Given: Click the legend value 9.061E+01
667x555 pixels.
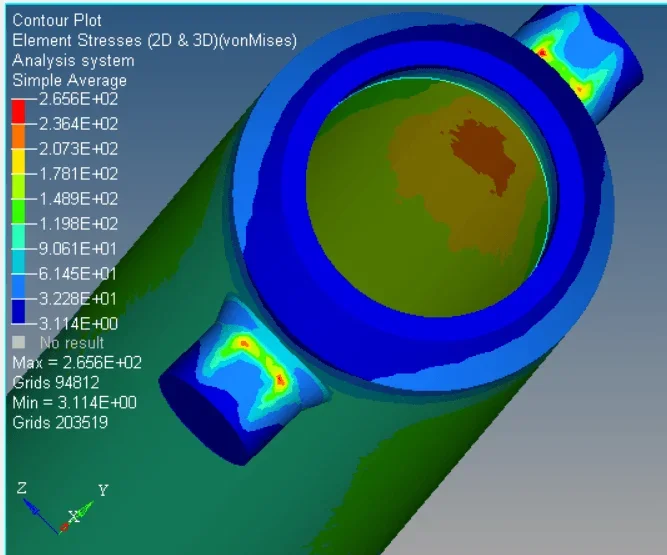Looking at the screenshot, I should (x=78, y=249).
